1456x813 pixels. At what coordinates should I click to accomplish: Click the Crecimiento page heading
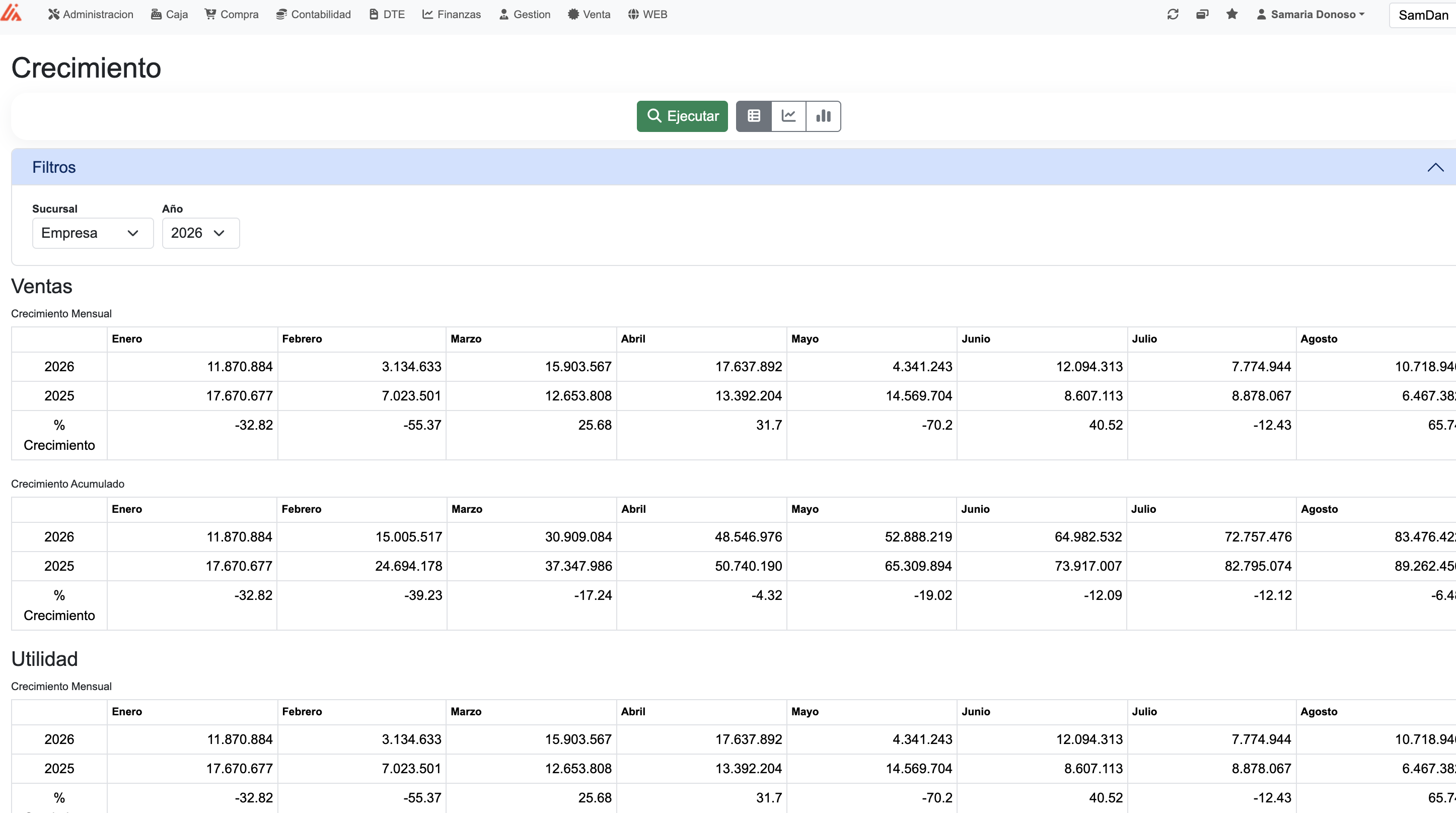tap(86, 68)
